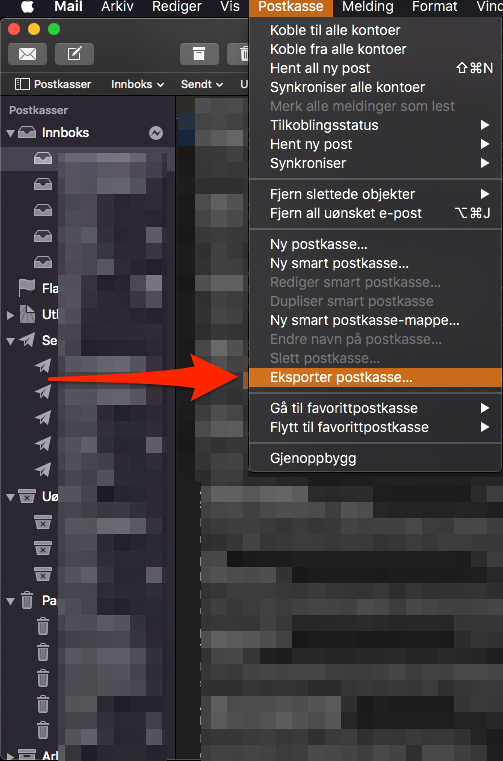Click the Innboks activity circle icon

pyautogui.click(x=156, y=133)
